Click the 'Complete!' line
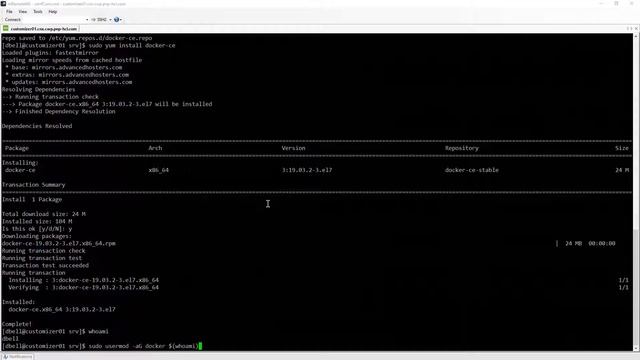The image size is (640, 360). (17, 324)
